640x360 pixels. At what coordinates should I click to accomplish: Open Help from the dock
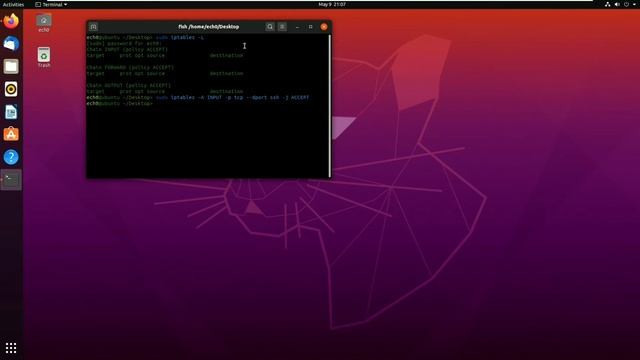click(x=11, y=157)
